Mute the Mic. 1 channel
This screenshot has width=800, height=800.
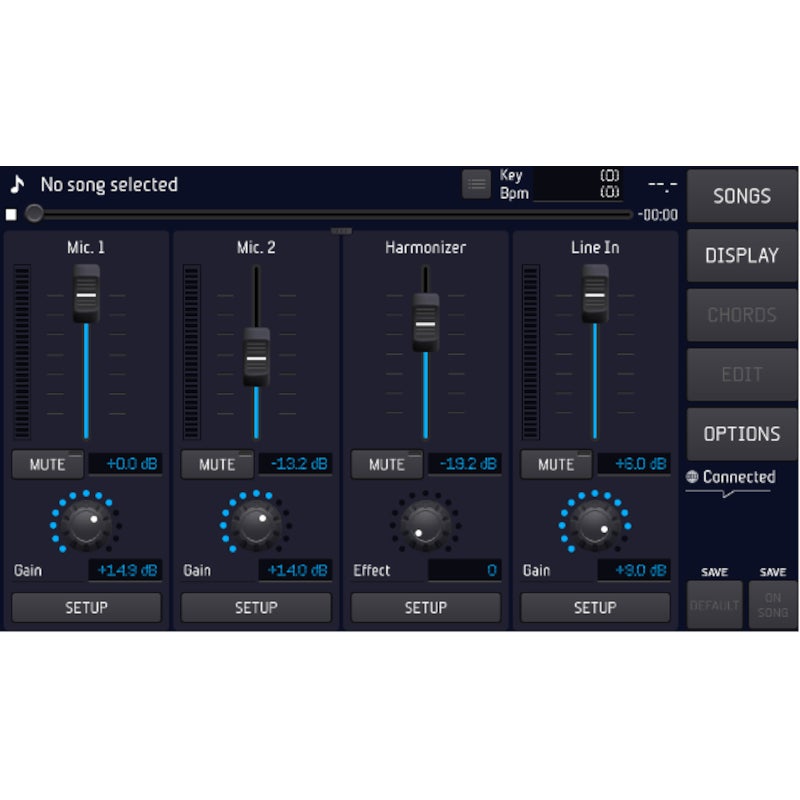[x=47, y=464]
